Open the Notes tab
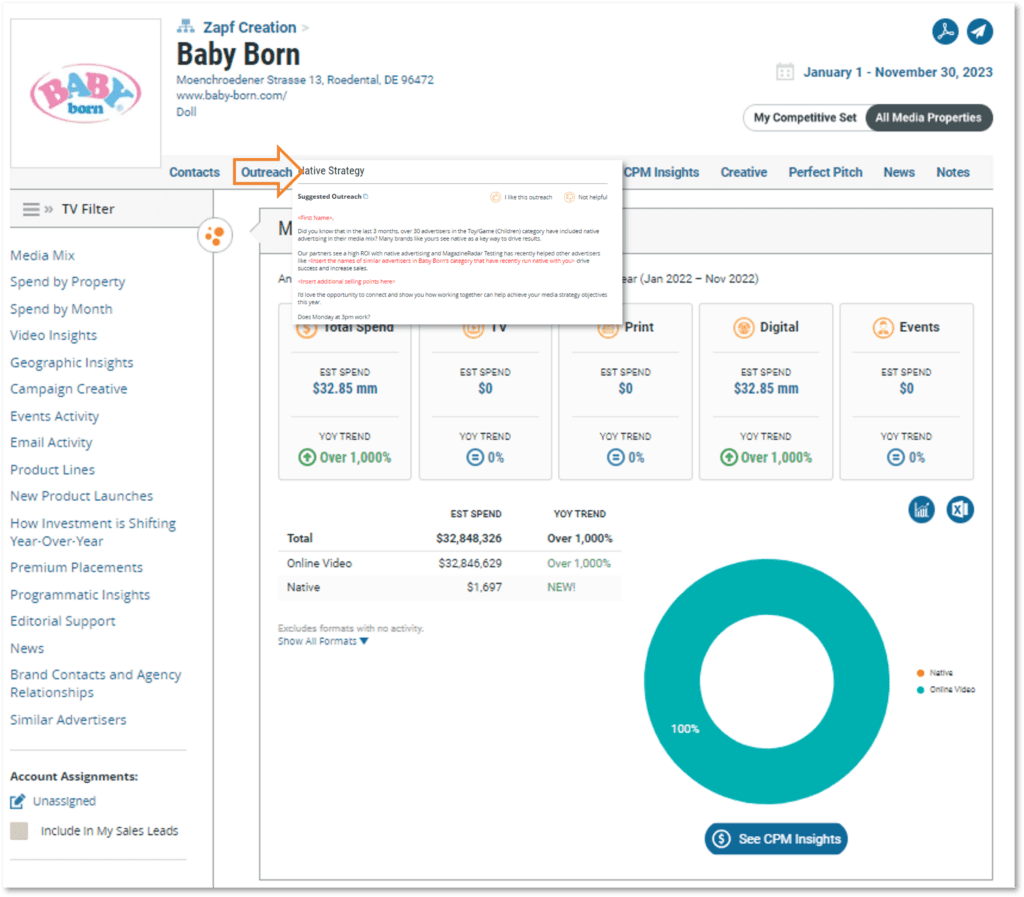1024x897 pixels. coord(953,172)
